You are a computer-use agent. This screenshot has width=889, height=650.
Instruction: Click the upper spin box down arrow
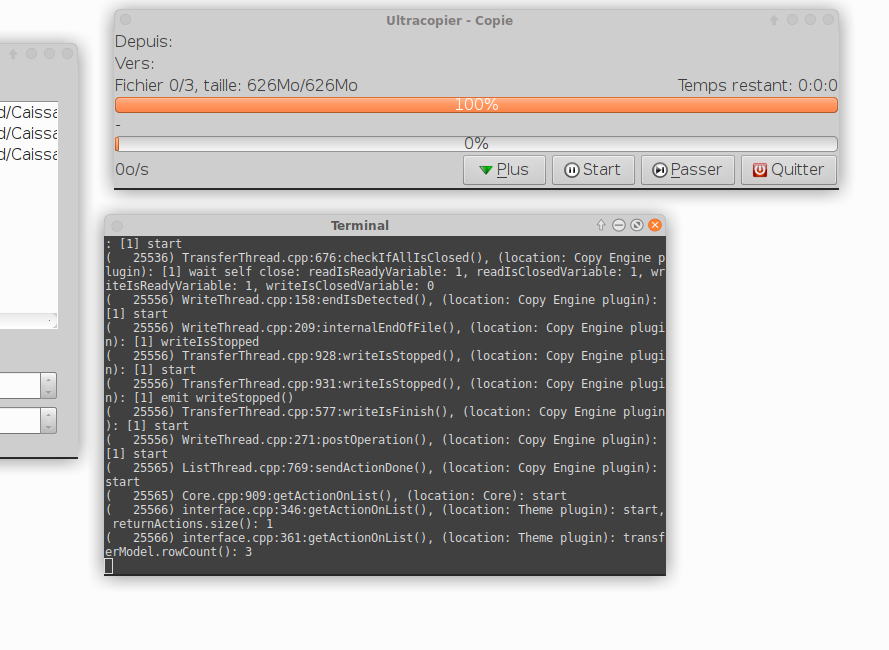tap(49, 392)
